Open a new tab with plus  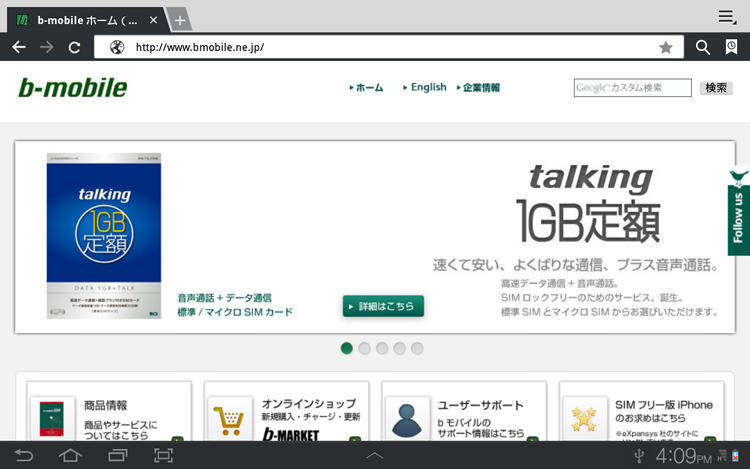click(180, 20)
